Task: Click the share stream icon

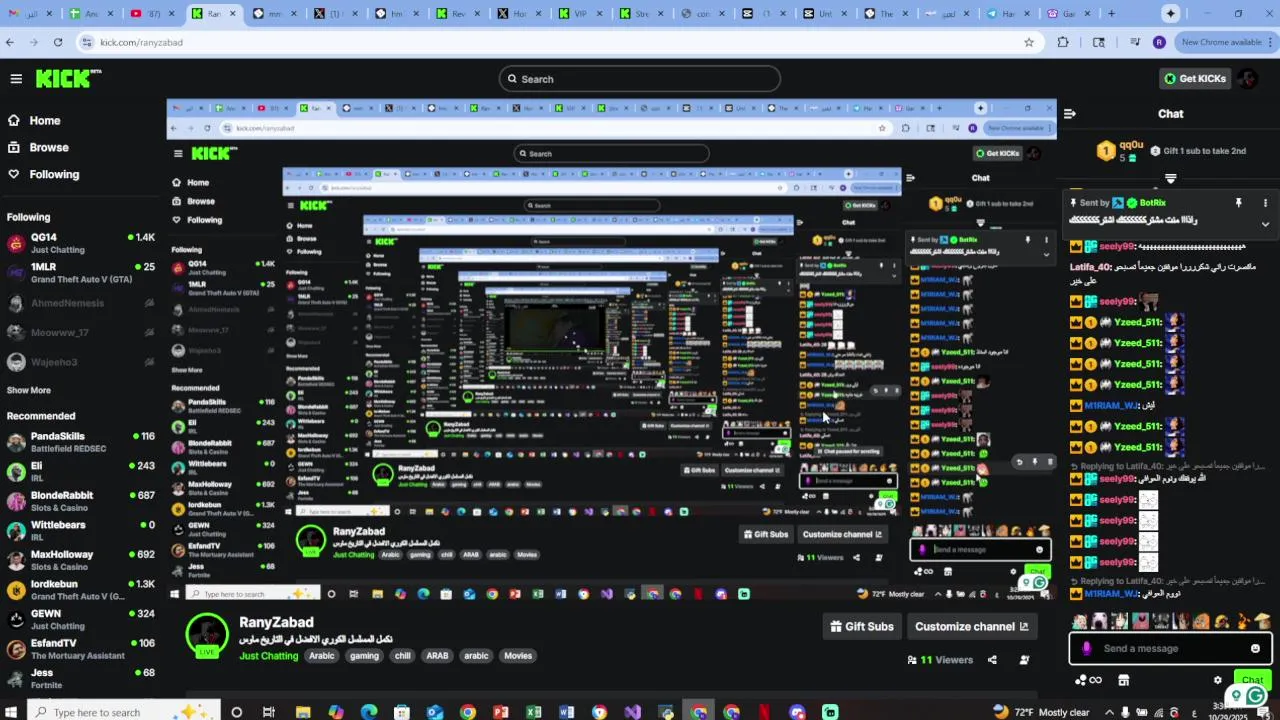Action: coord(992,660)
